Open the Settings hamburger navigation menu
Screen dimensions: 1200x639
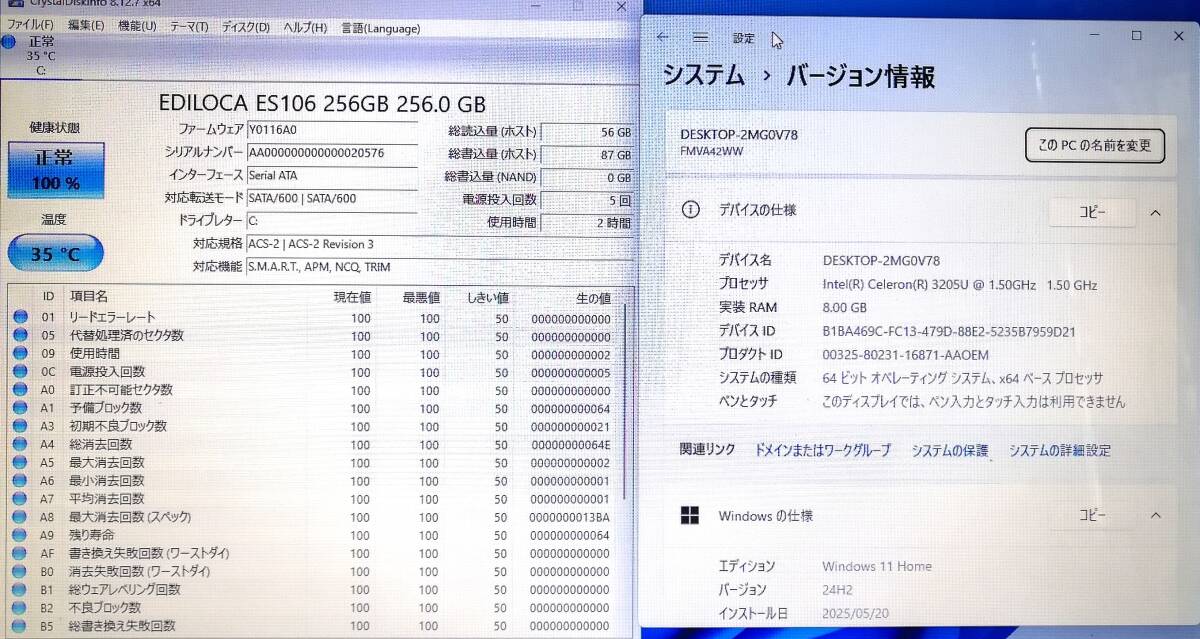pyautogui.click(x=700, y=37)
